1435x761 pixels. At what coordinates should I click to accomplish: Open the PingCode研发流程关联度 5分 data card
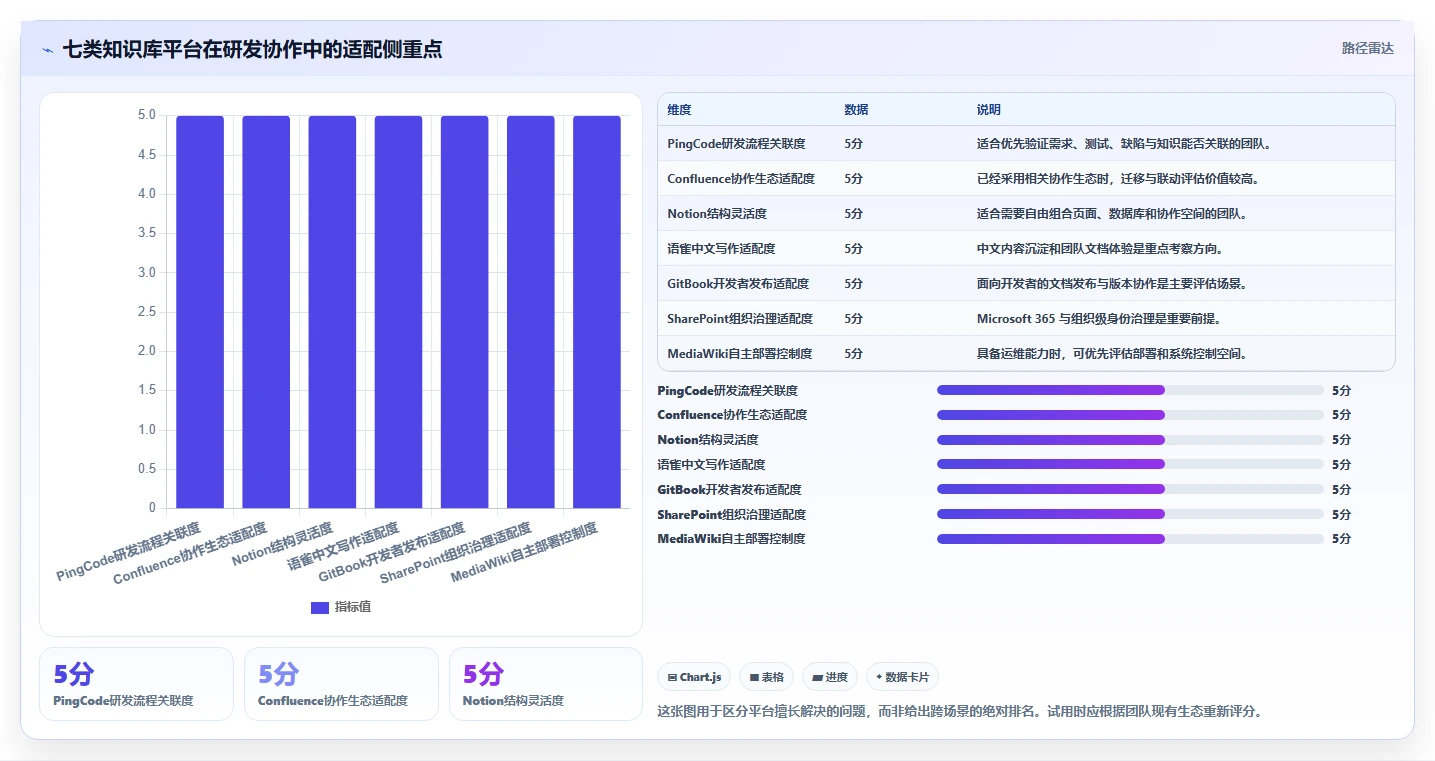[136, 684]
